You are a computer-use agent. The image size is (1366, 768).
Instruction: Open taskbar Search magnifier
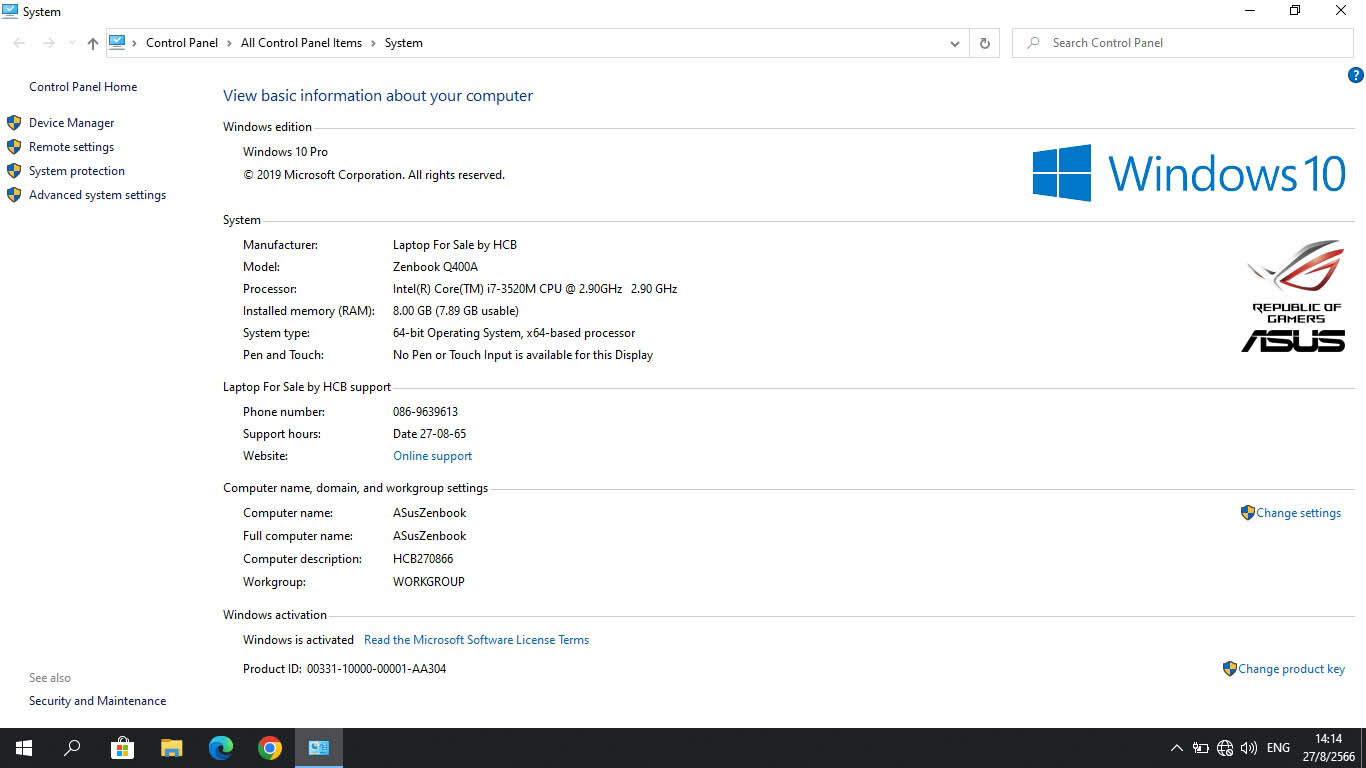coord(72,748)
